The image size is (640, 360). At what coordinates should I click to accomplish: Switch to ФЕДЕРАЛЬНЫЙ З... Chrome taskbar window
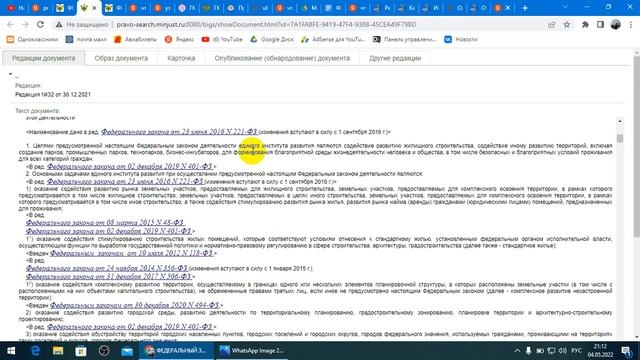click(176, 351)
